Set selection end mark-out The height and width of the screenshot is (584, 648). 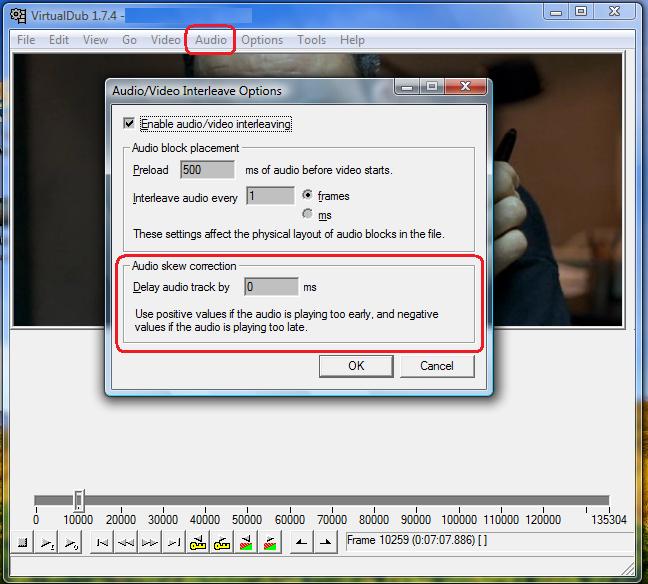(x=325, y=543)
